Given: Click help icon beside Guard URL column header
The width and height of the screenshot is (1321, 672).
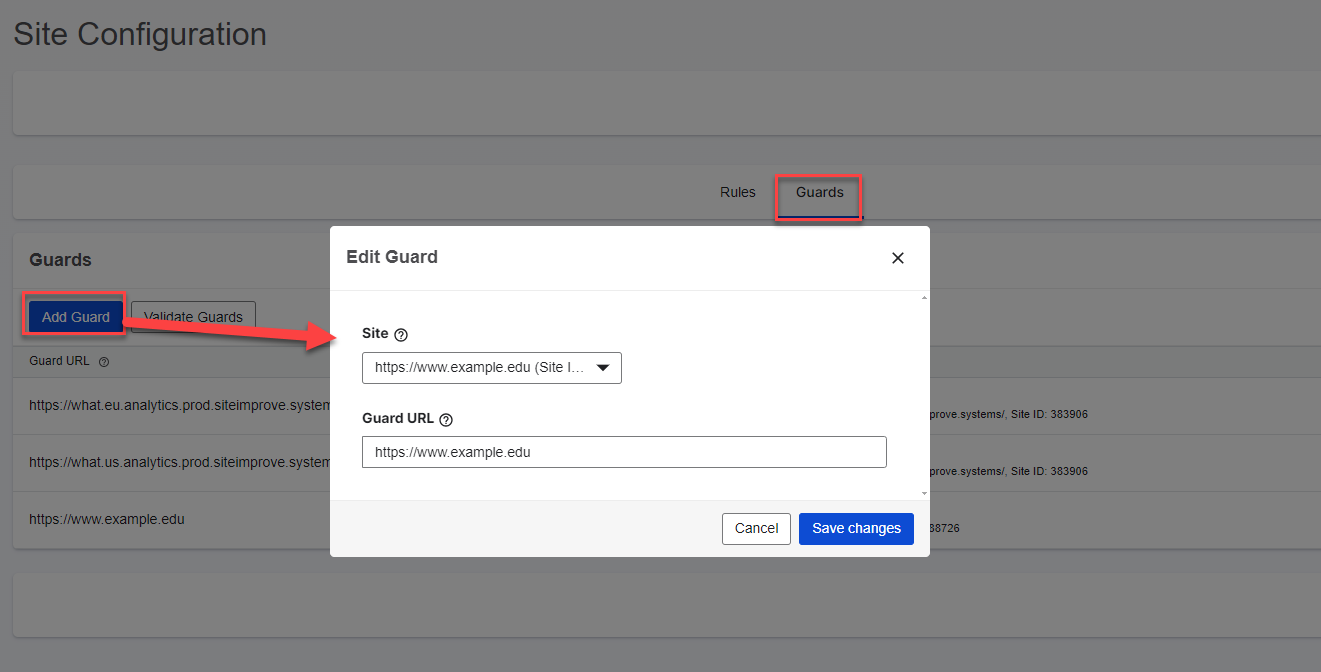Looking at the screenshot, I should click(104, 362).
